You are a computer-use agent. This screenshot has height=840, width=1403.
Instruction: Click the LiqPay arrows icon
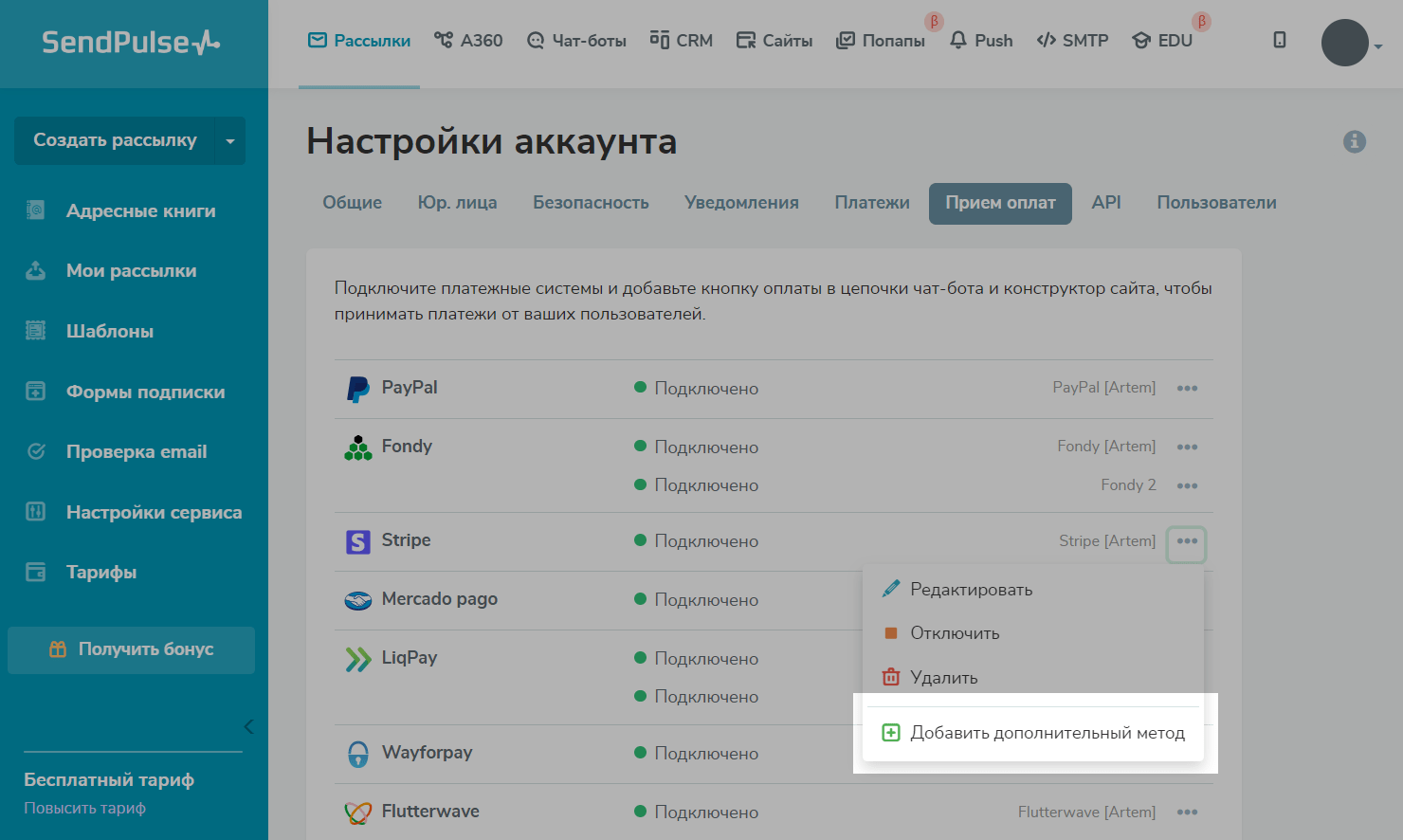(357, 659)
